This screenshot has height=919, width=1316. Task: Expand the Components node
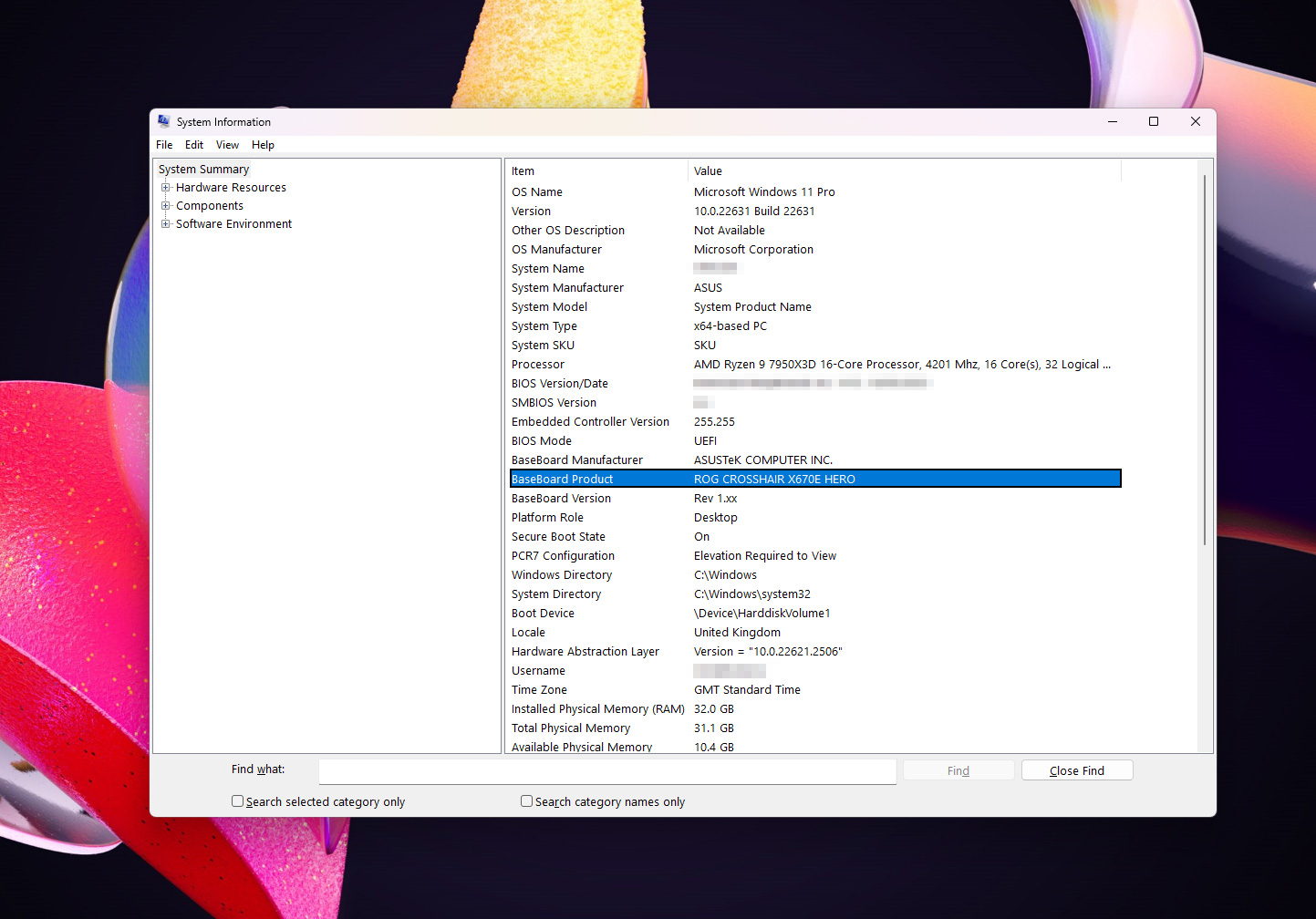166,206
